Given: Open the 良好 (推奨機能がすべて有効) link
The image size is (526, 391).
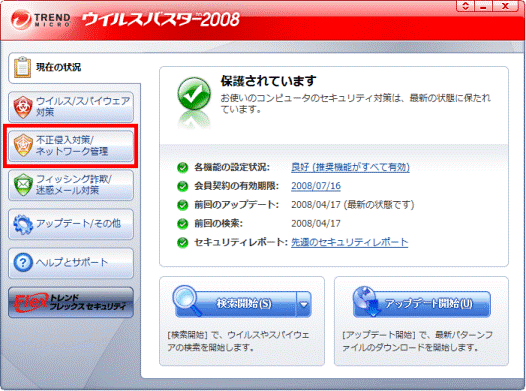Looking at the screenshot, I should (x=350, y=167).
